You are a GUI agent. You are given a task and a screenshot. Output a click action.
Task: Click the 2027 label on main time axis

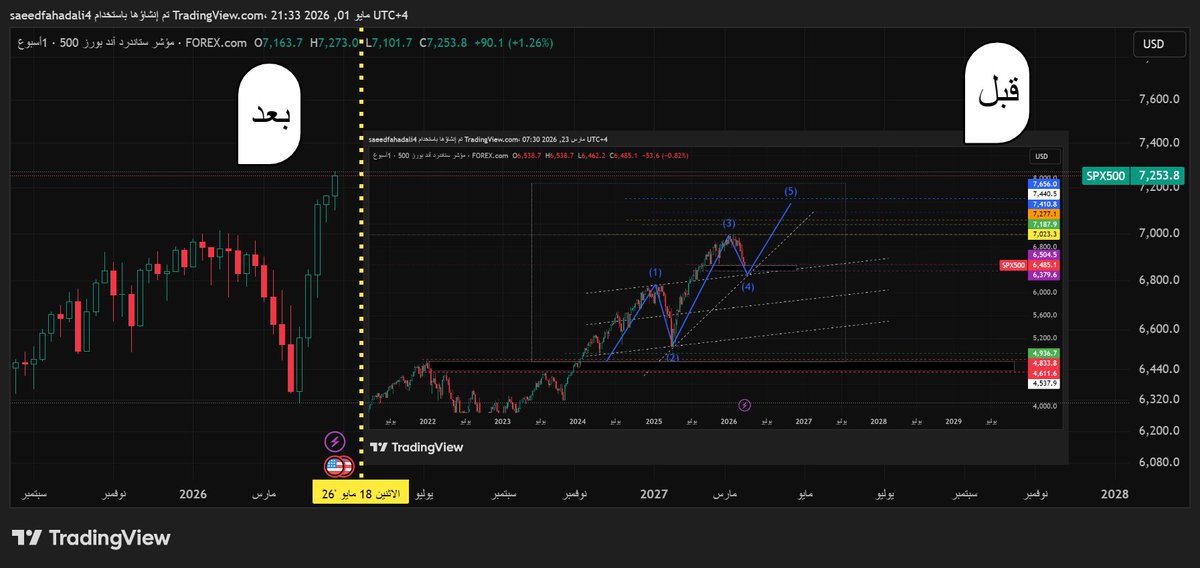pos(654,495)
